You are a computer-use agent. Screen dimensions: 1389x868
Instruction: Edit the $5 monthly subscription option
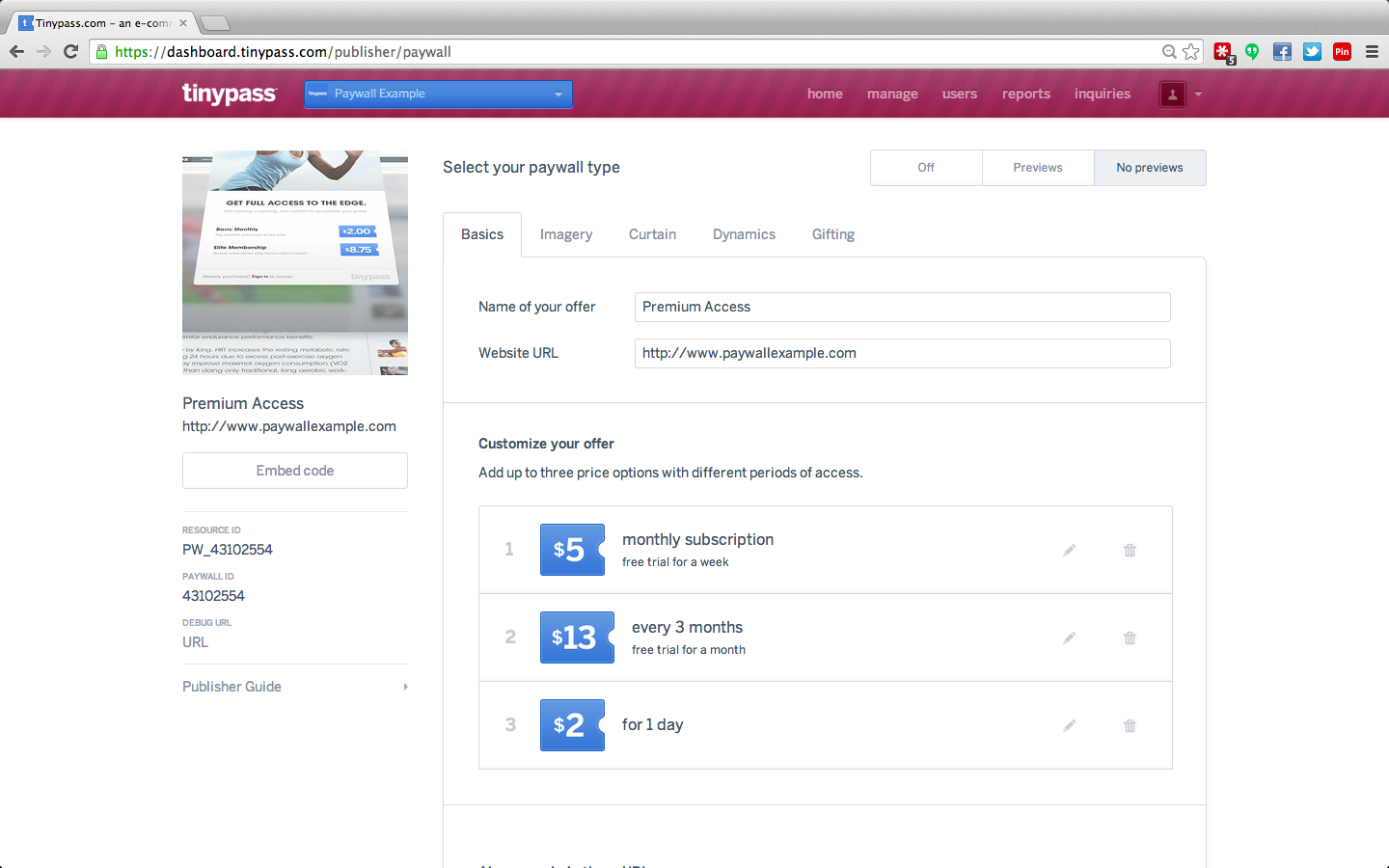(1069, 550)
